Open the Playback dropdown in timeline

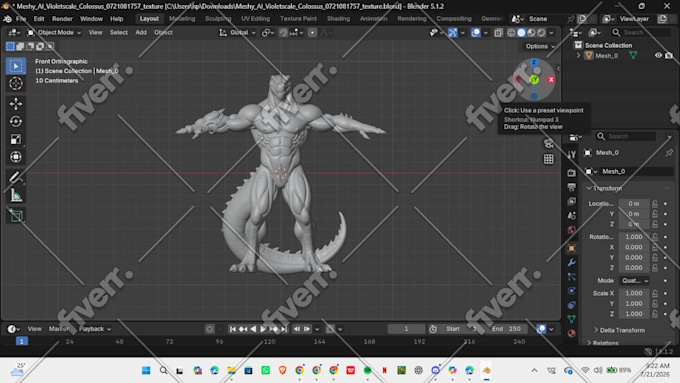[x=95, y=329]
